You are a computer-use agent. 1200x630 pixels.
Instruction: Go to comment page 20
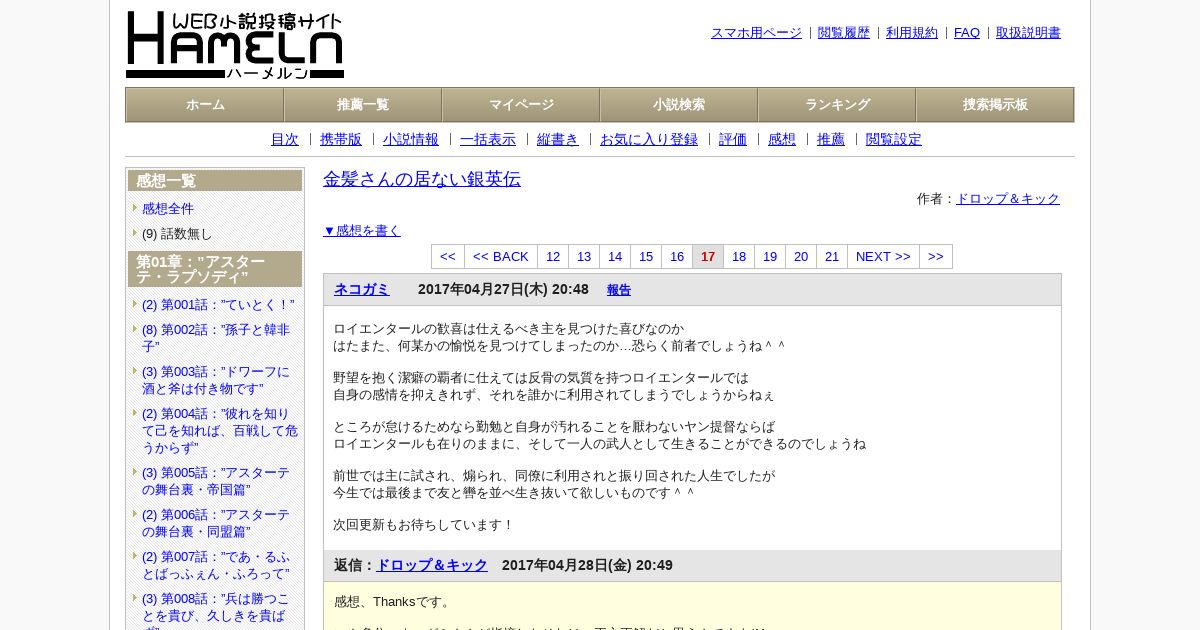tap(801, 257)
